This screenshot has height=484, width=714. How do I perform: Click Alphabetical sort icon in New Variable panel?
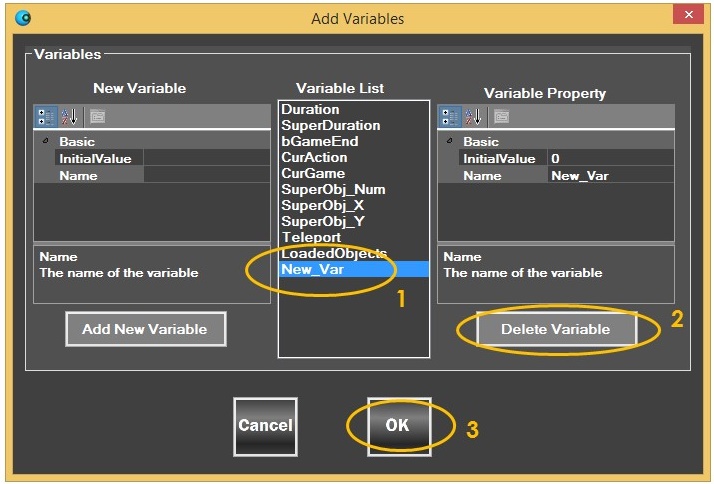[68, 117]
